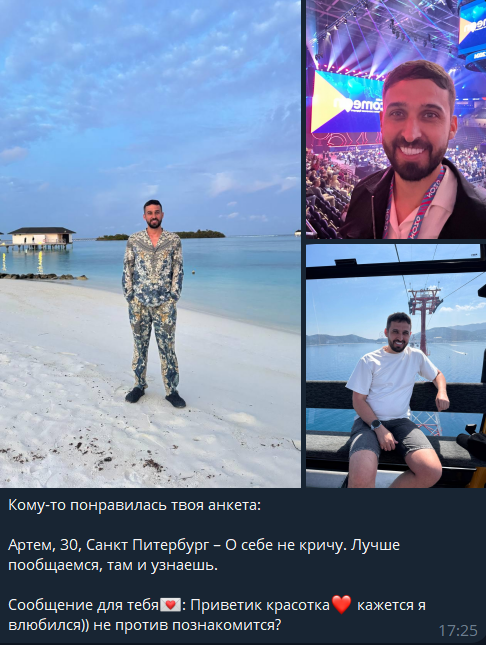Click the smartwatch on man's wrist
Screen dimensions: 486x645
[x=376, y=425]
